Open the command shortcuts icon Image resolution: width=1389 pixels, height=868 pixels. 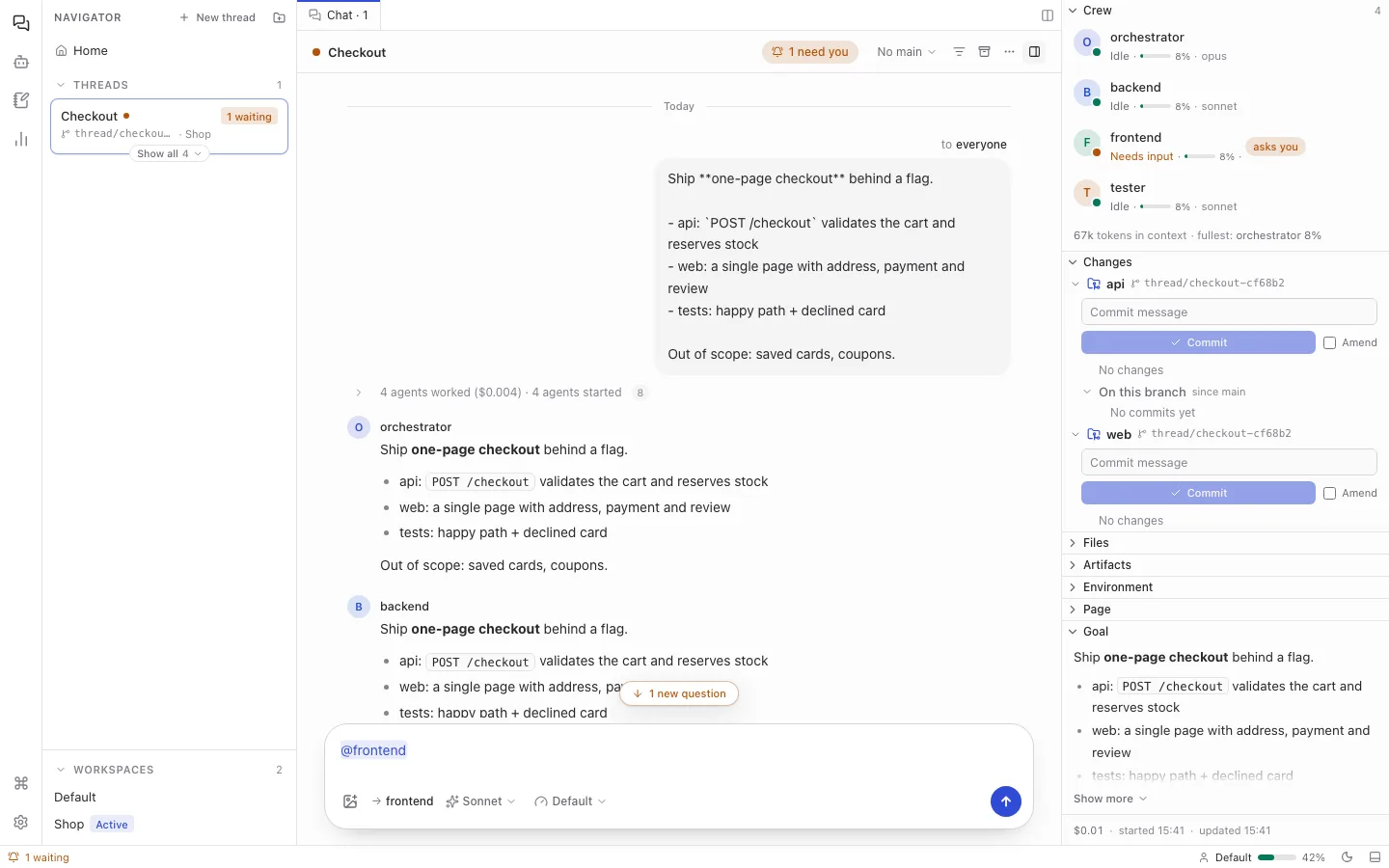click(21, 783)
